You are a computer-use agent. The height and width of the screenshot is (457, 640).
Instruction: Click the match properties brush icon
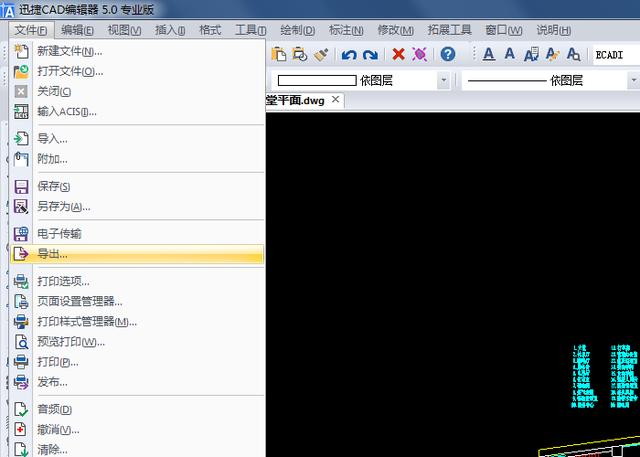[x=321, y=54]
